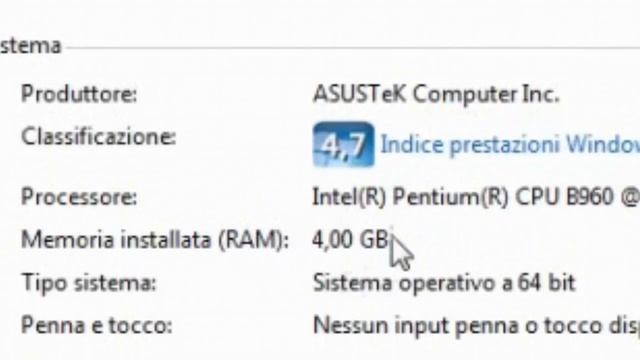Click the Sistema section heading

click(x=31, y=46)
